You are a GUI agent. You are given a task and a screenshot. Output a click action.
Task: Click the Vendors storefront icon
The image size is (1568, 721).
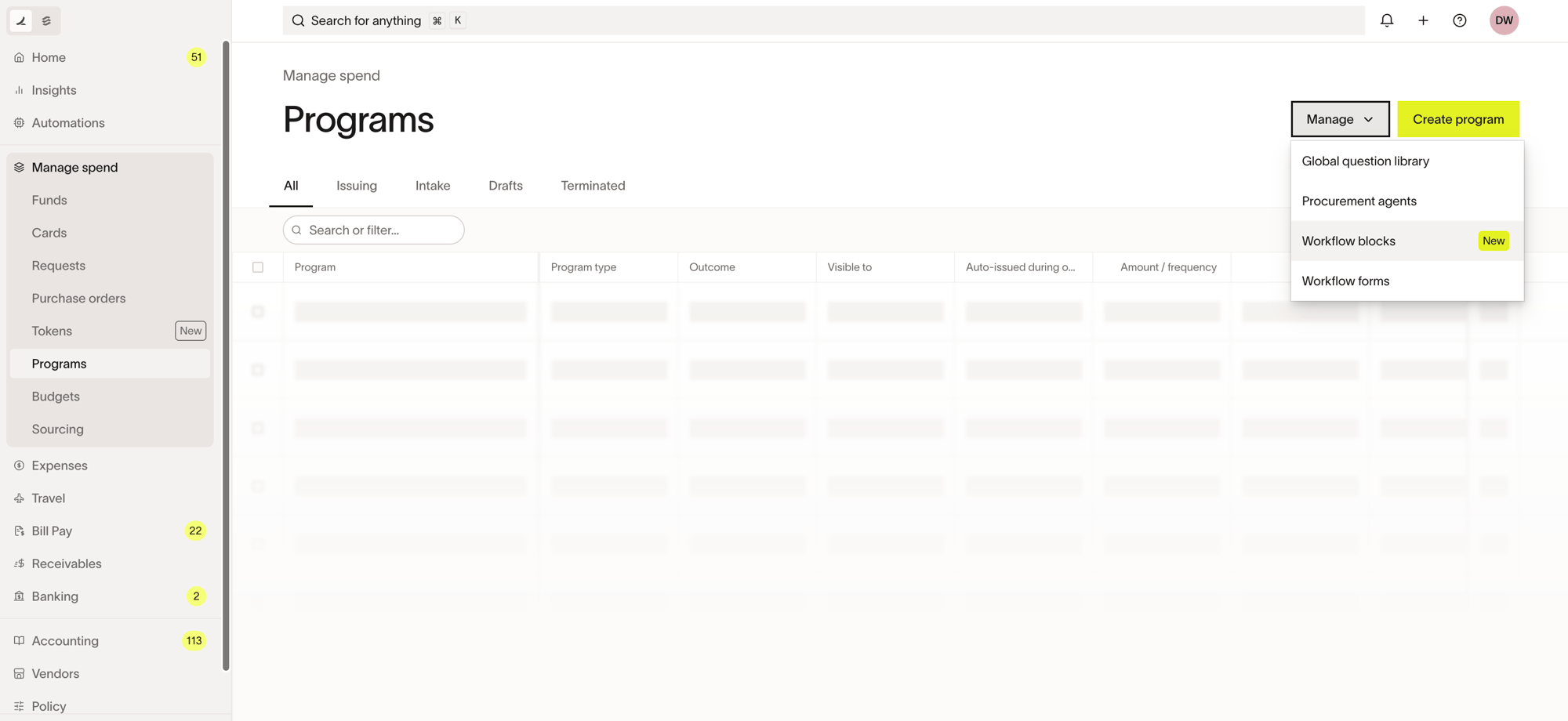pos(19,674)
